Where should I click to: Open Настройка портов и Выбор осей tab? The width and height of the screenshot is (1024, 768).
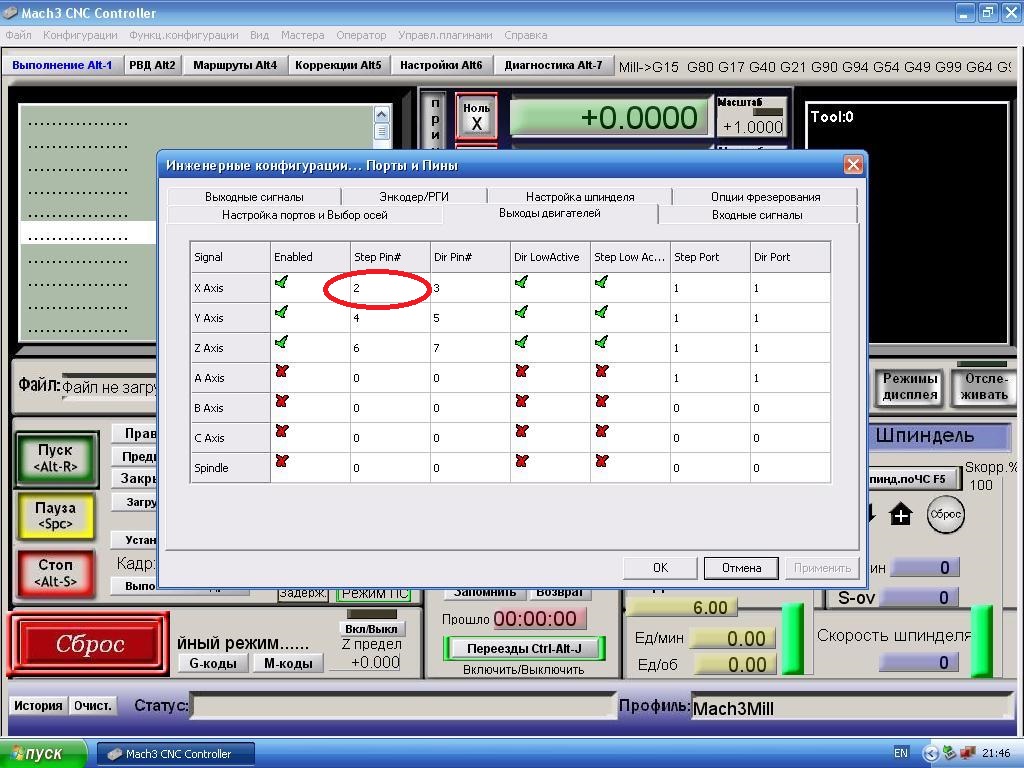(x=304, y=215)
